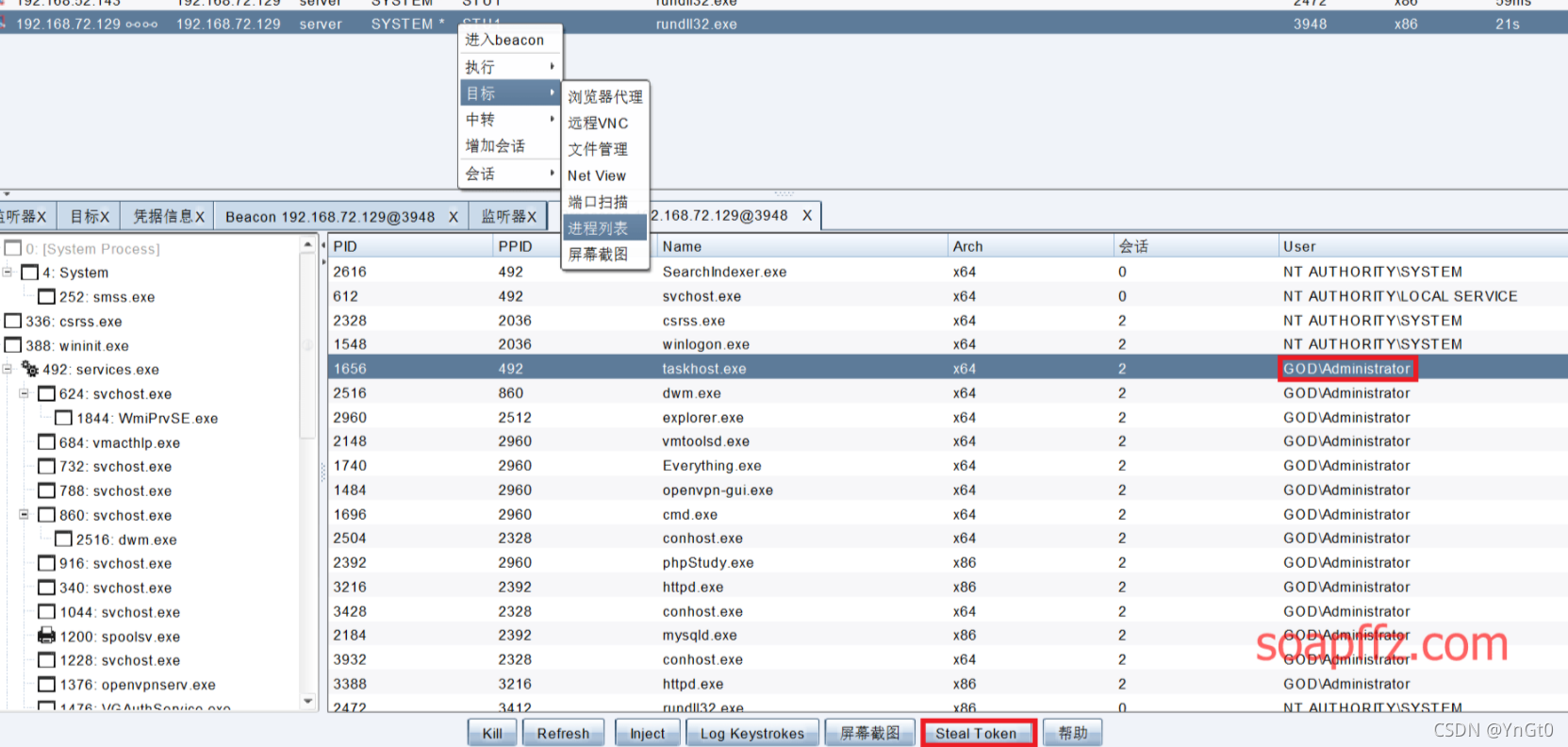Sort by the PID column header
This screenshot has width=1568, height=747.
[410, 246]
